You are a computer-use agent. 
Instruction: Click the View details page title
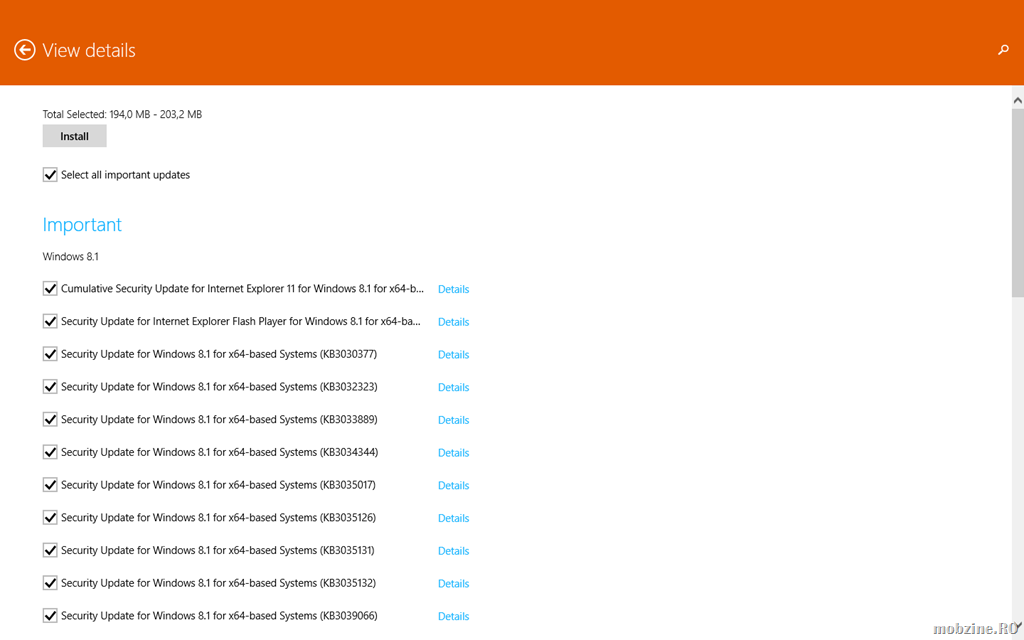(89, 50)
